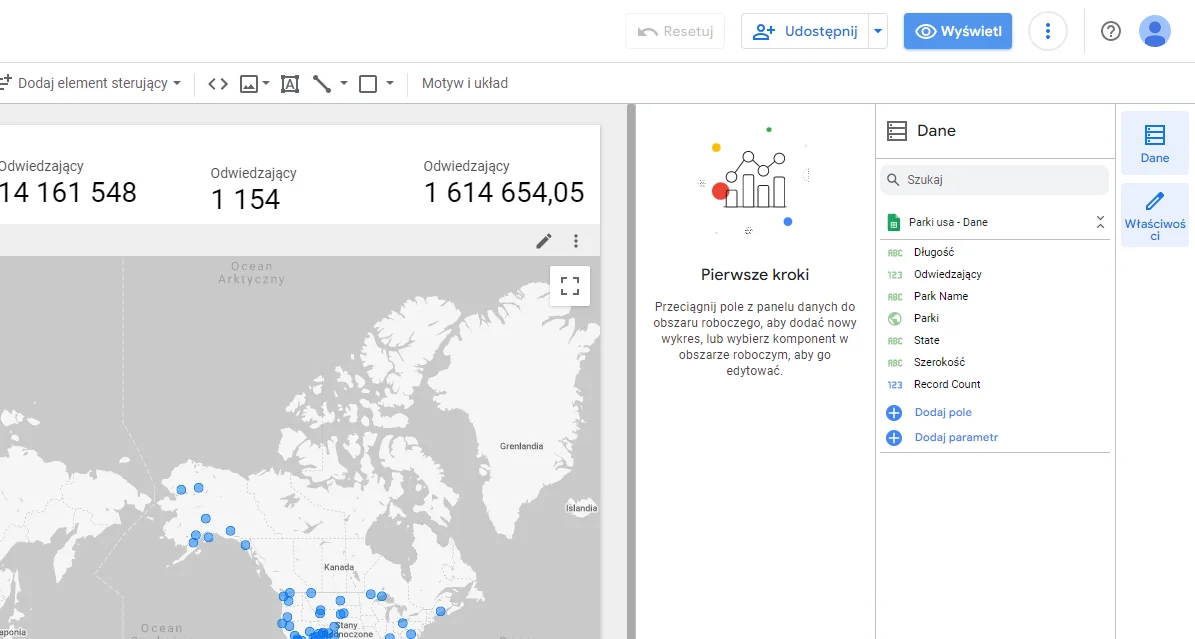Click the Ocean Arktyczny map label
1195x639 pixels.
tap(251, 273)
